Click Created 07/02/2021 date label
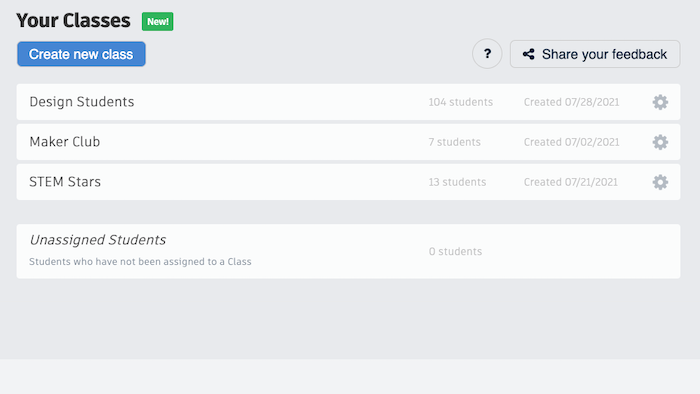The width and height of the screenshot is (700, 394). [x=571, y=142]
